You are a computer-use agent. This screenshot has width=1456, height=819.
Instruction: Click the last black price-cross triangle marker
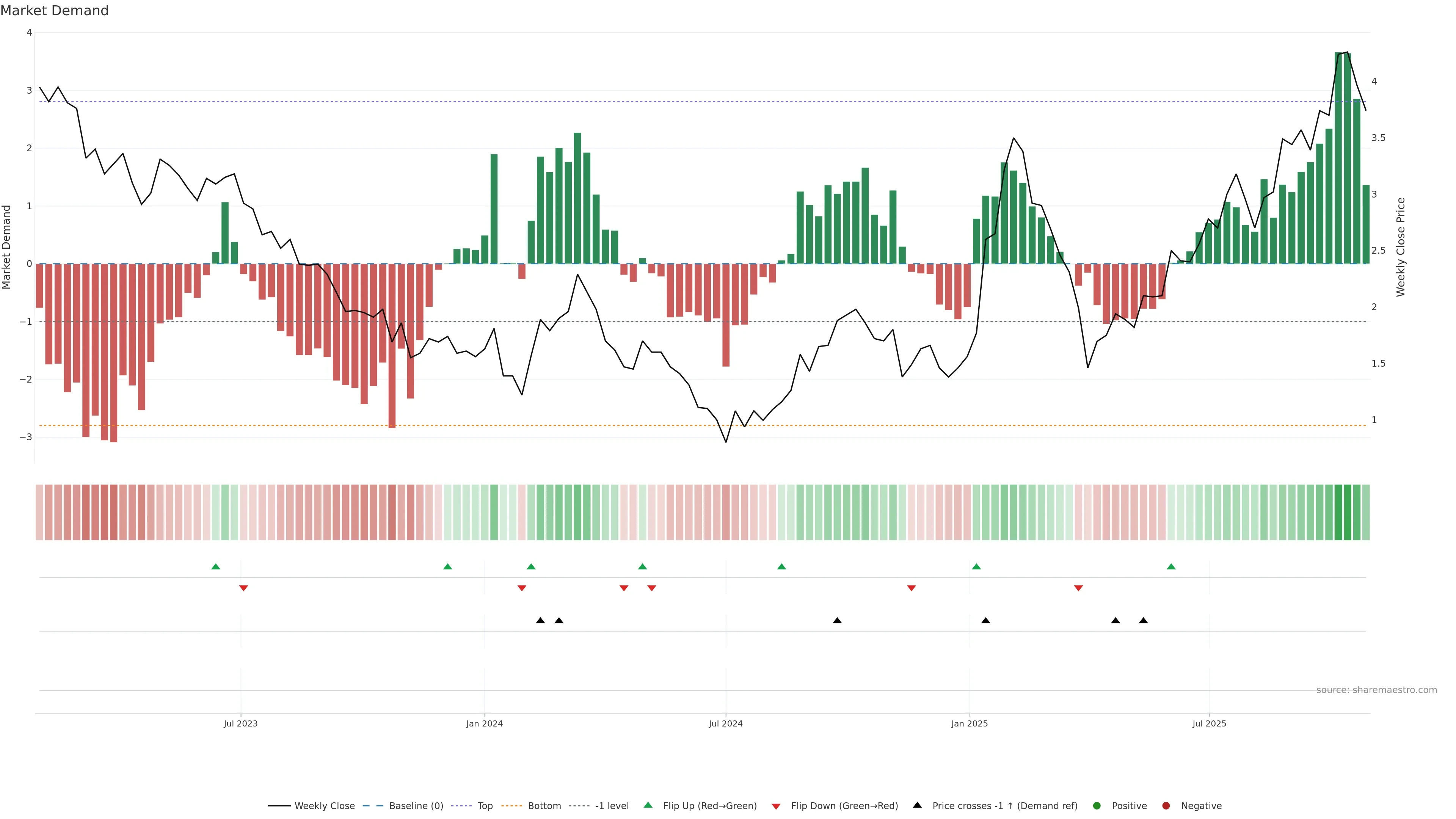point(1144,621)
